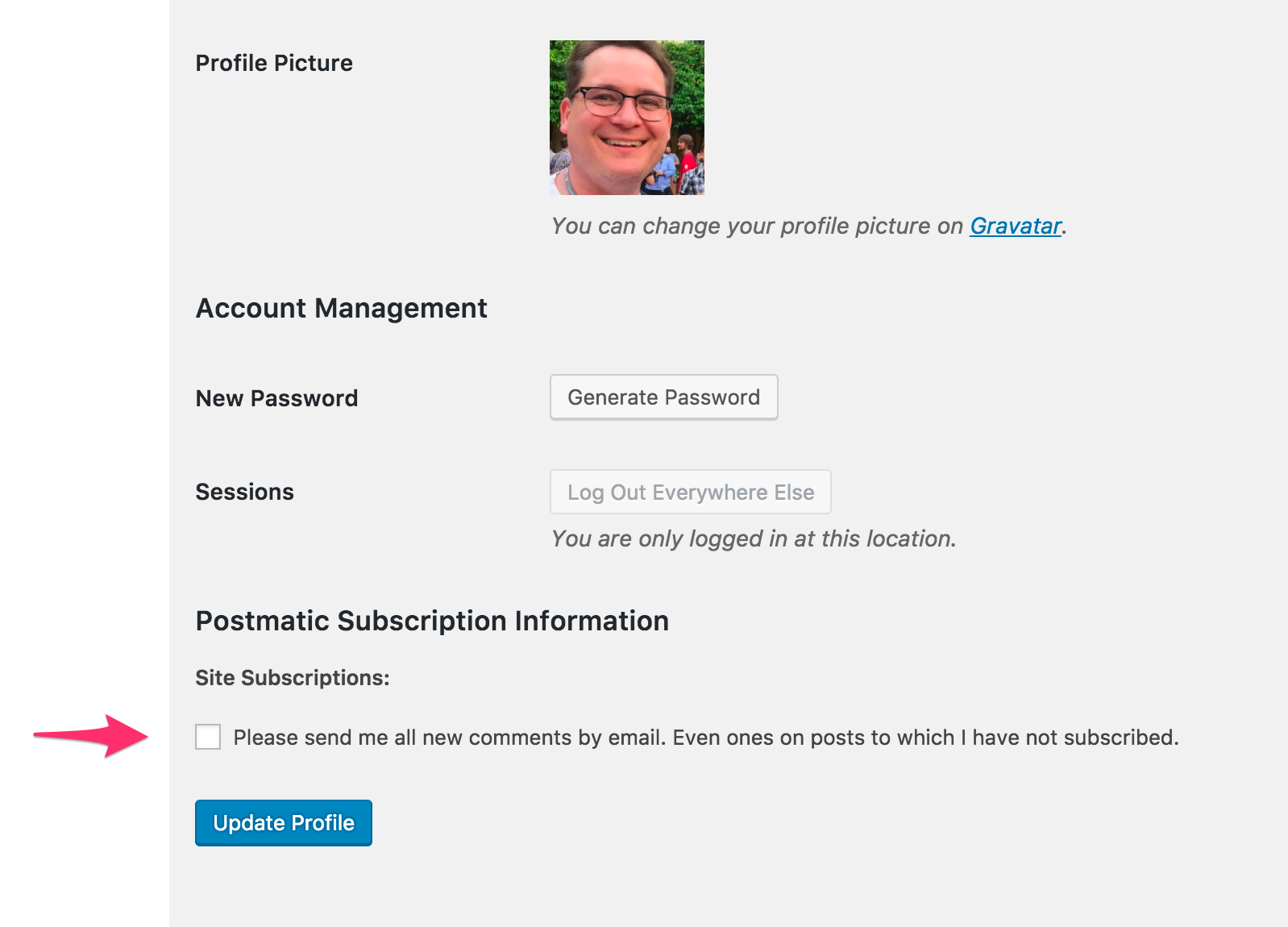Click the Log Out Everywhere Else button
Screen dimensions: 1288x927
tap(691, 492)
